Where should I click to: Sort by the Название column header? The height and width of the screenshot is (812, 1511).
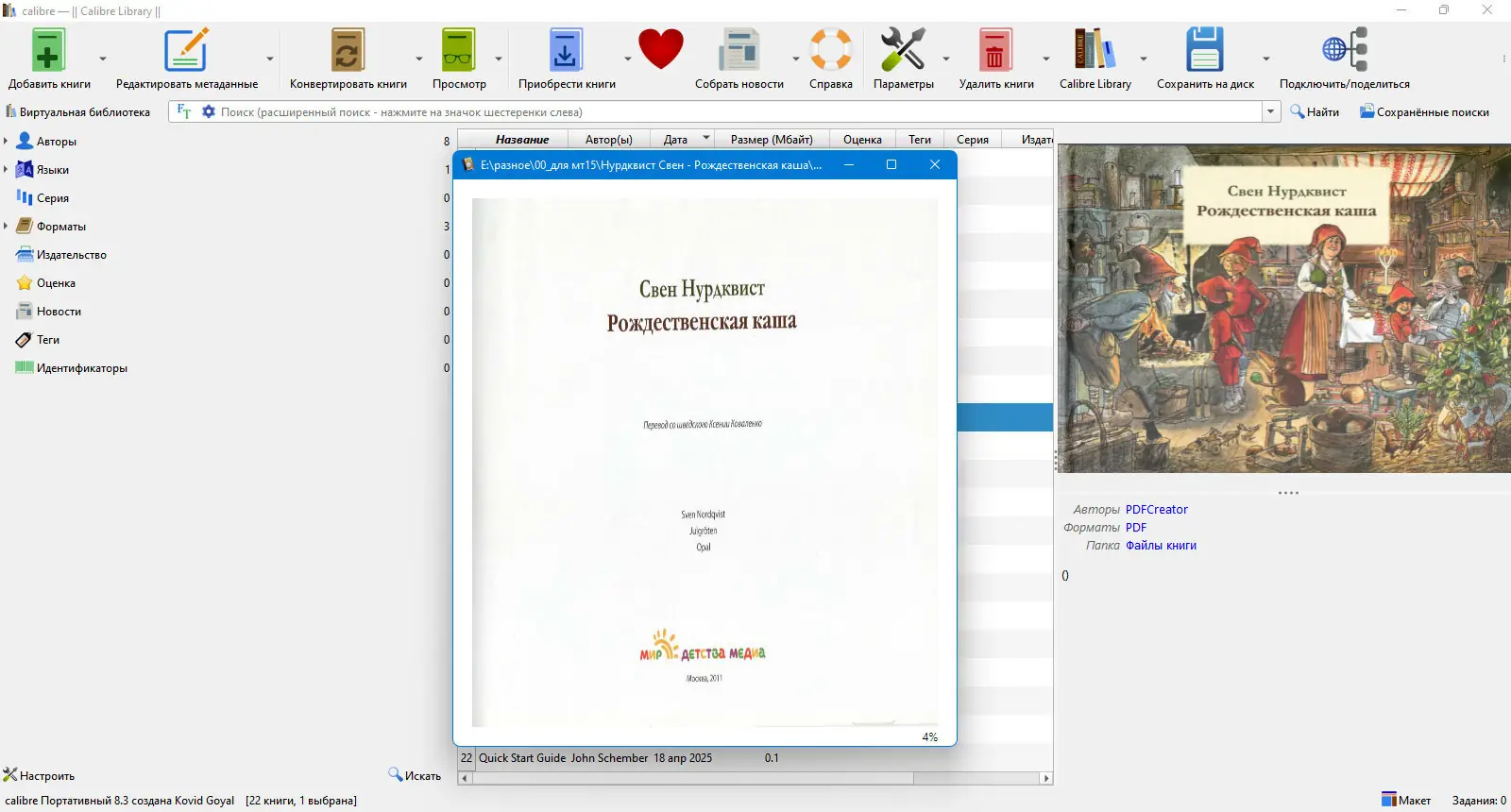[521, 140]
